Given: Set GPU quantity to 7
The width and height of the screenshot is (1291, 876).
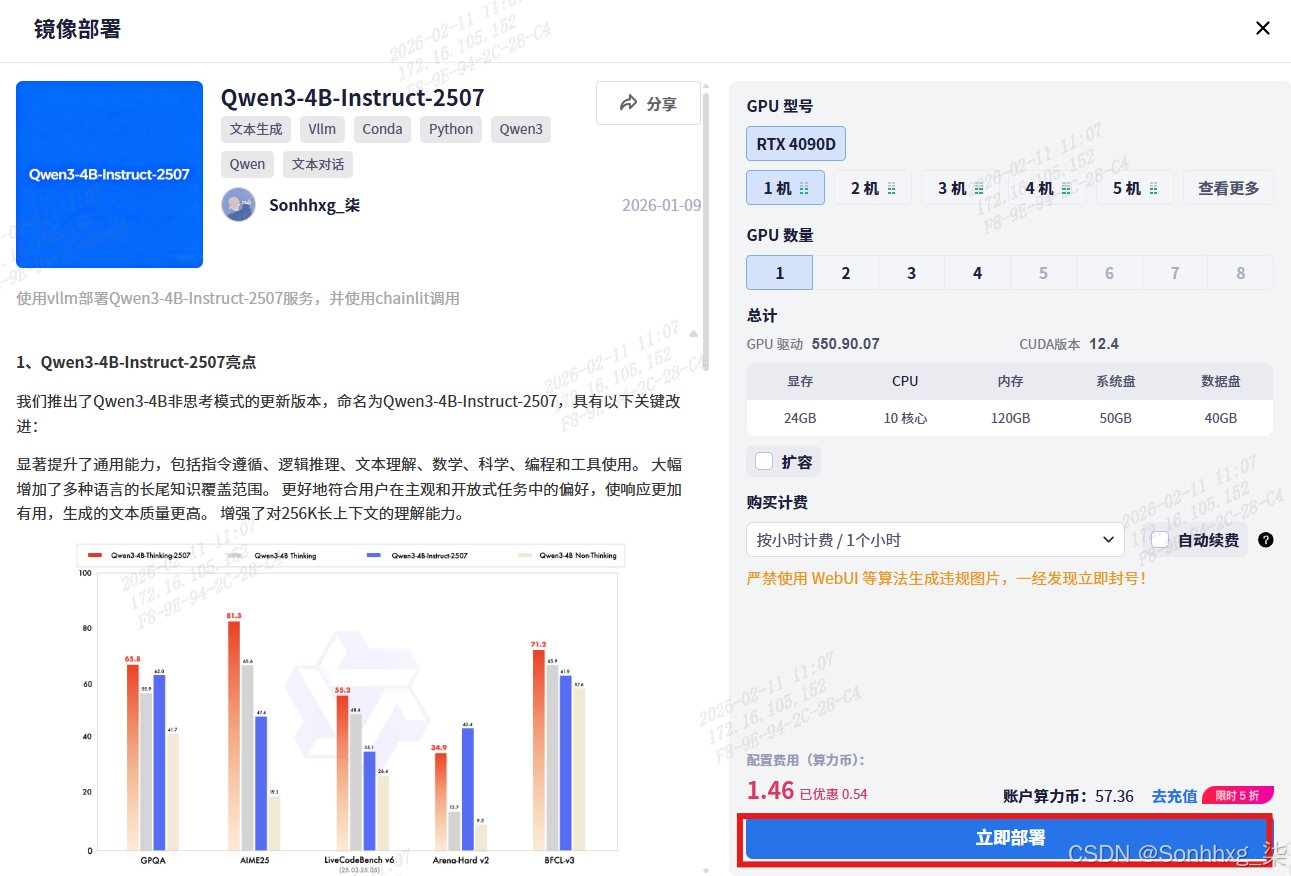Looking at the screenshot, I should (1175, 272).
